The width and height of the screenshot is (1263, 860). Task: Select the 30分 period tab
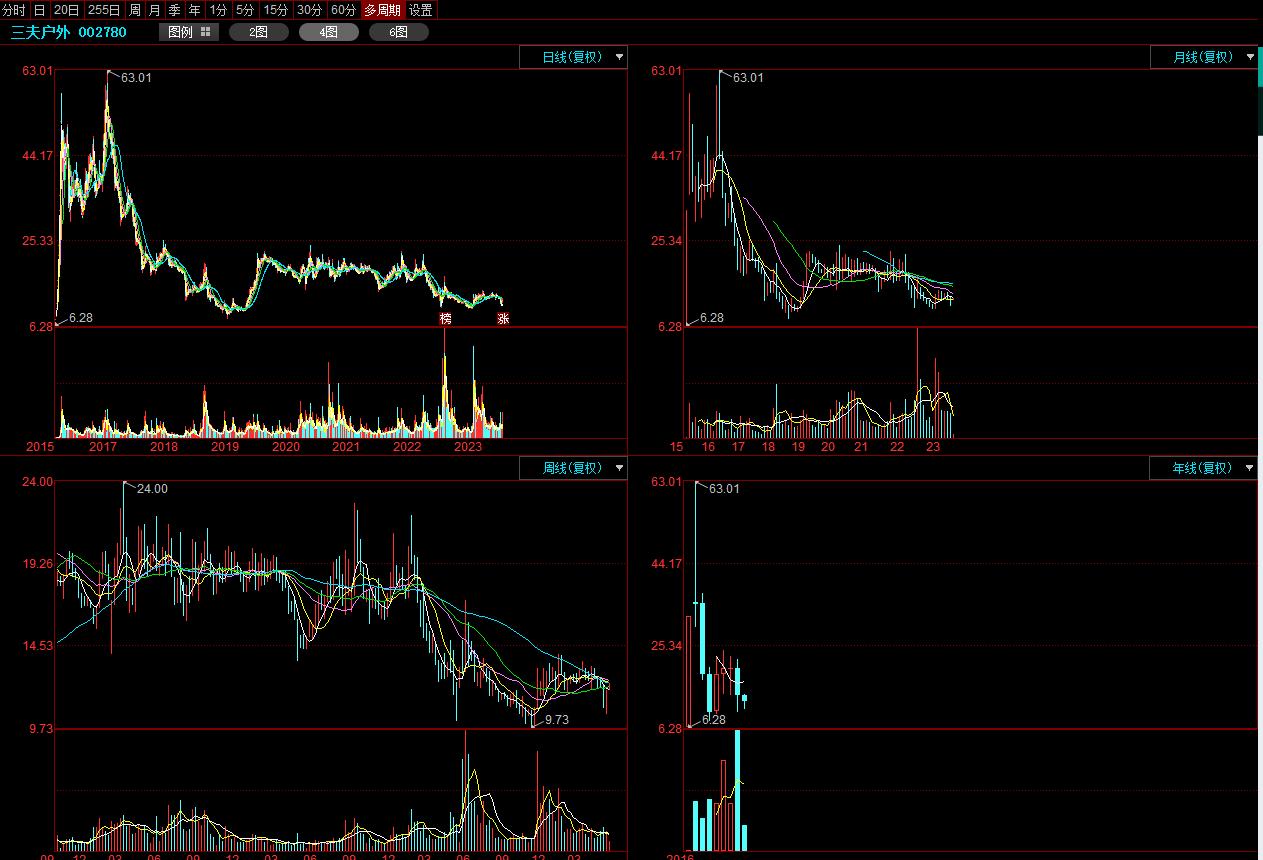pos(310,10)
